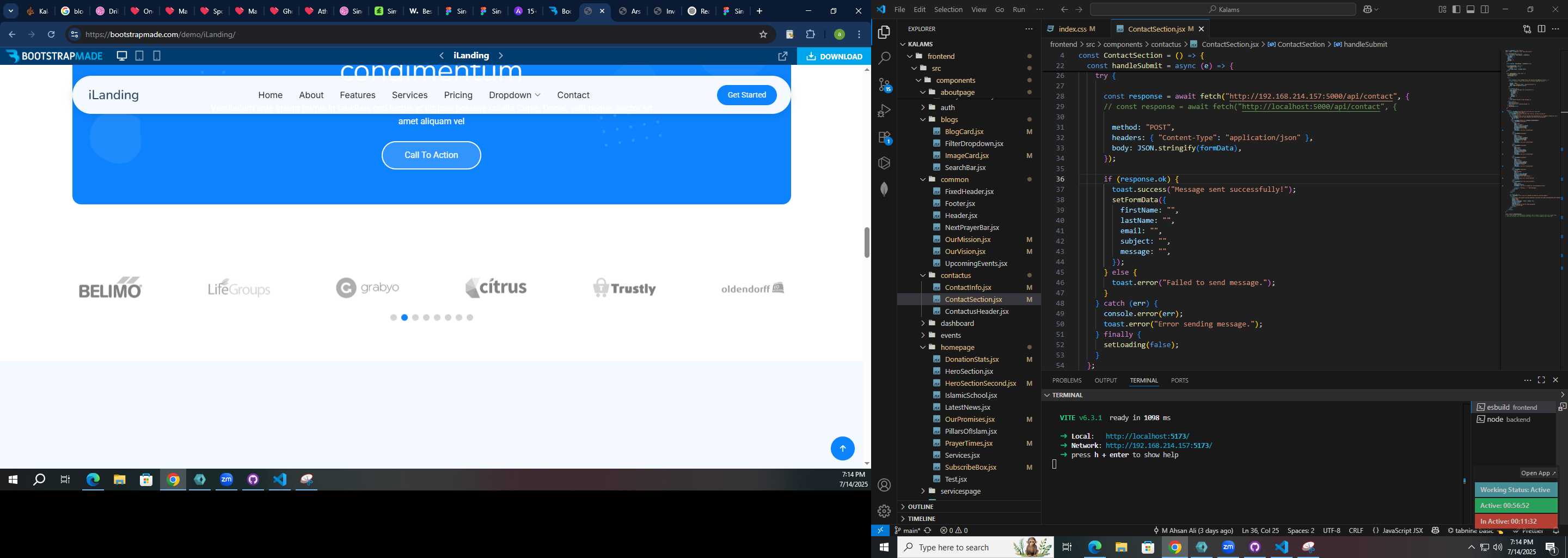The height and width of the screenshot is (558, 1568).
Task: Open the Accounts icon in VS Code
Action: coord(884,486)
